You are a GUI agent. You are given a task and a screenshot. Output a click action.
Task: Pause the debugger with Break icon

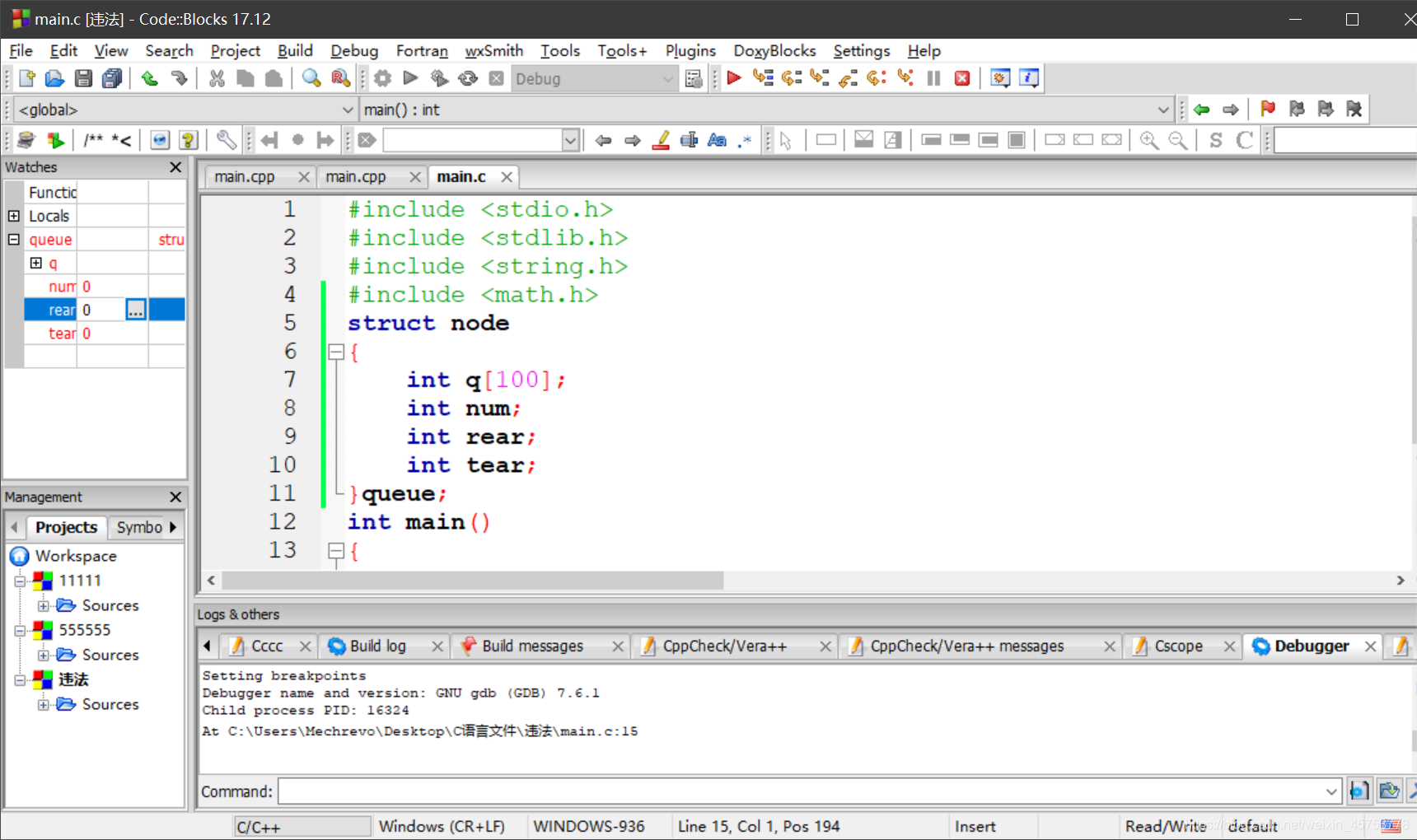point(933,78)
